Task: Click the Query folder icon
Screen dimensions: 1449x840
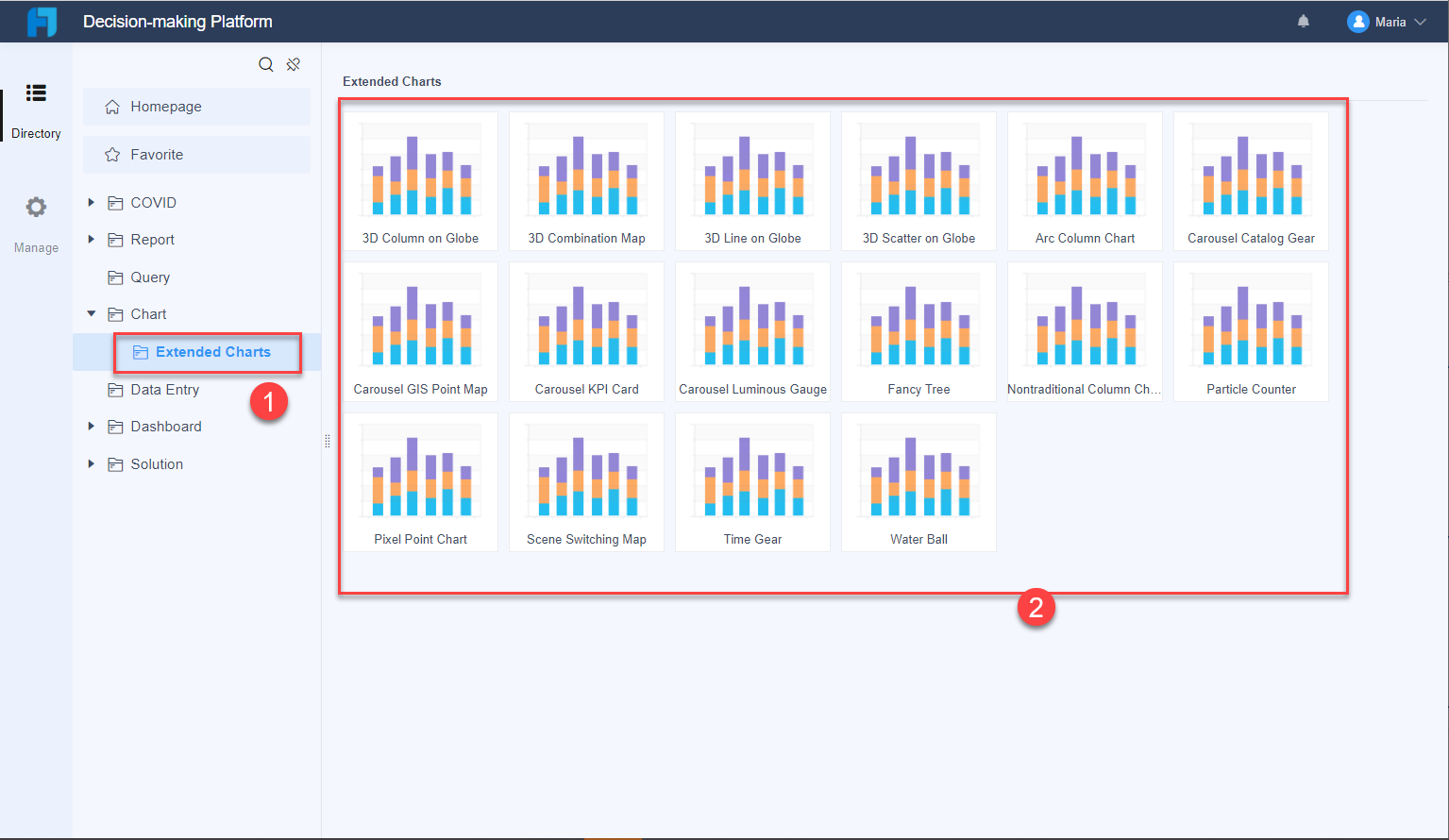Action: [115, 277]
